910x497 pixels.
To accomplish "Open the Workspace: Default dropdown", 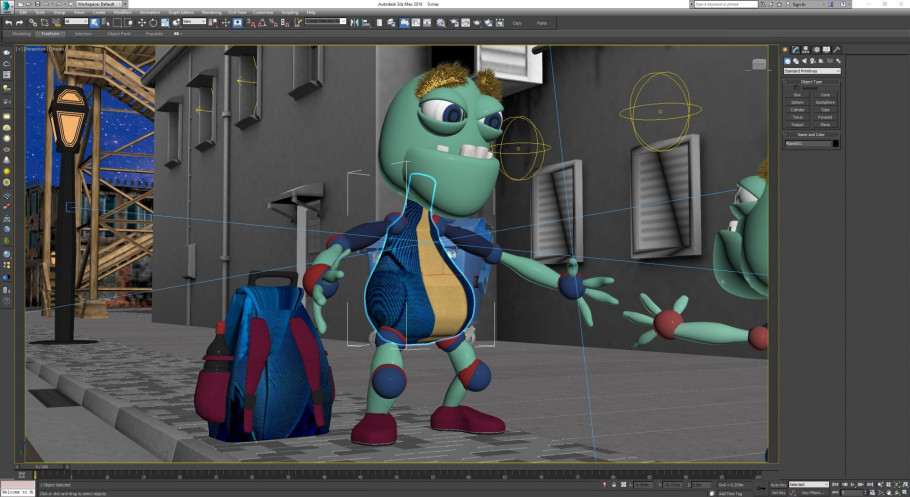I will click(x=99, y=4).
